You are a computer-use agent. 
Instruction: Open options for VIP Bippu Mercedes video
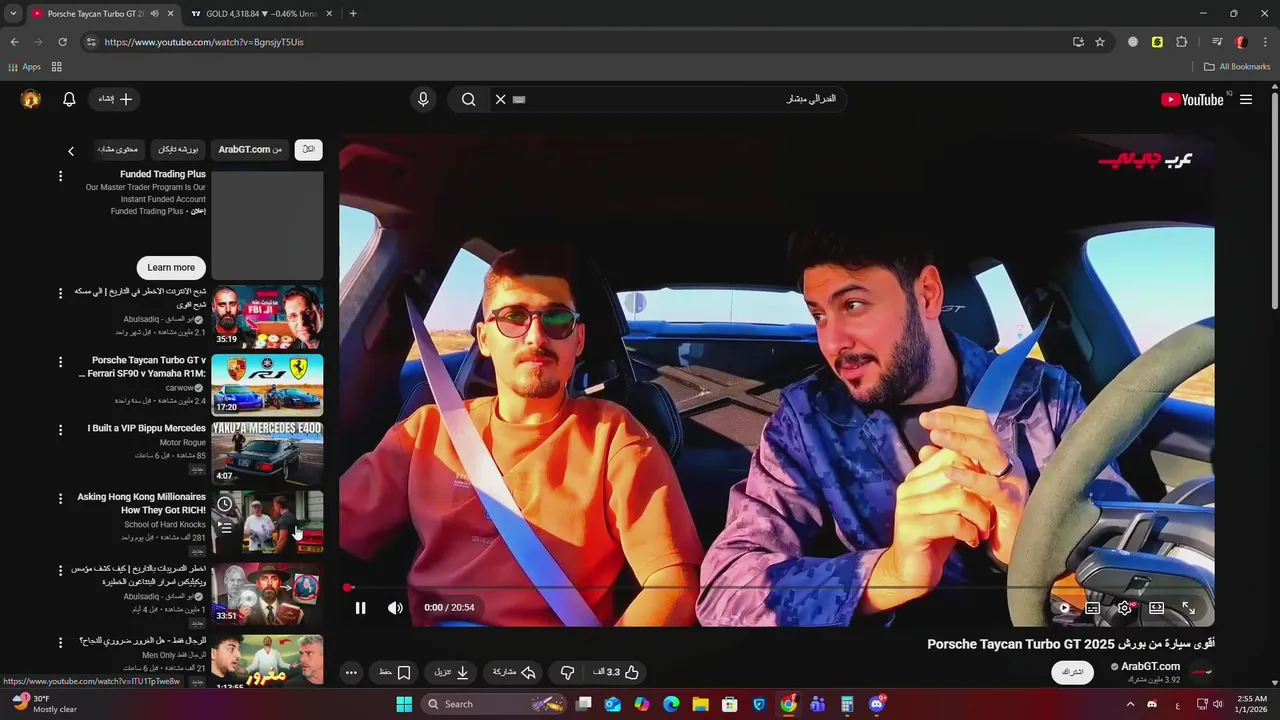(x=60, y=430)
